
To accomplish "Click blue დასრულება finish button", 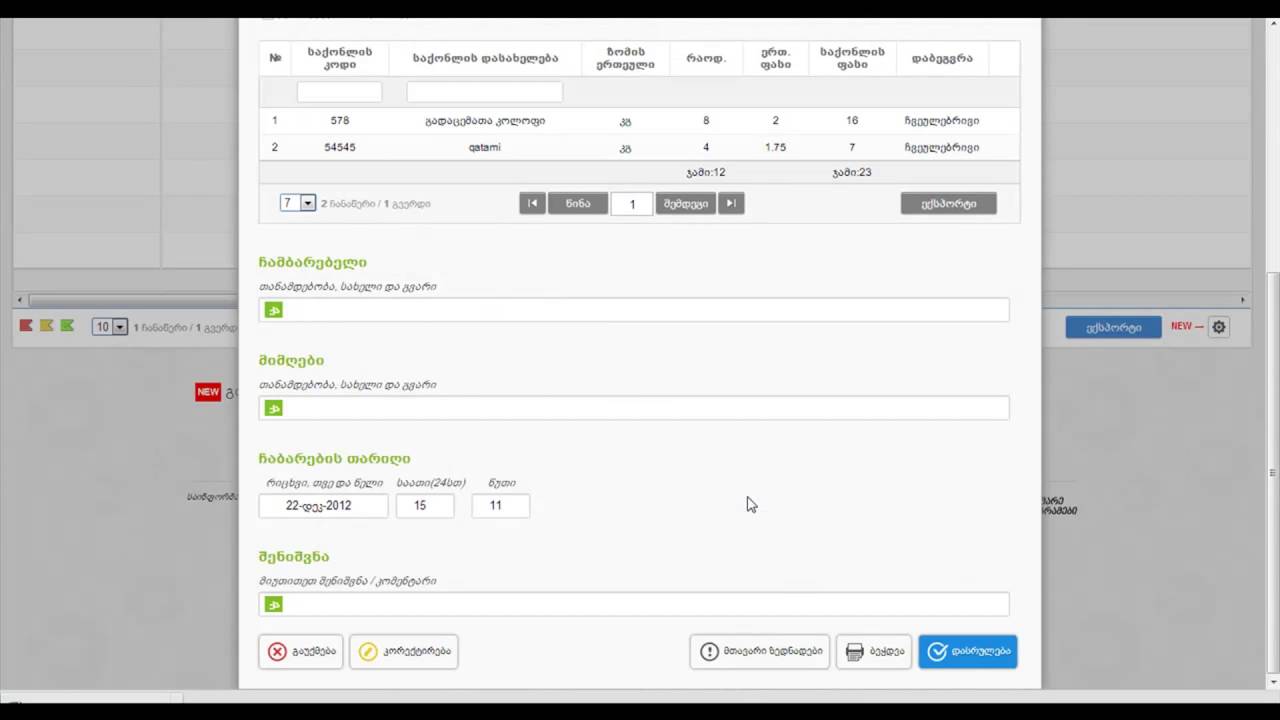I will [968, 651].
